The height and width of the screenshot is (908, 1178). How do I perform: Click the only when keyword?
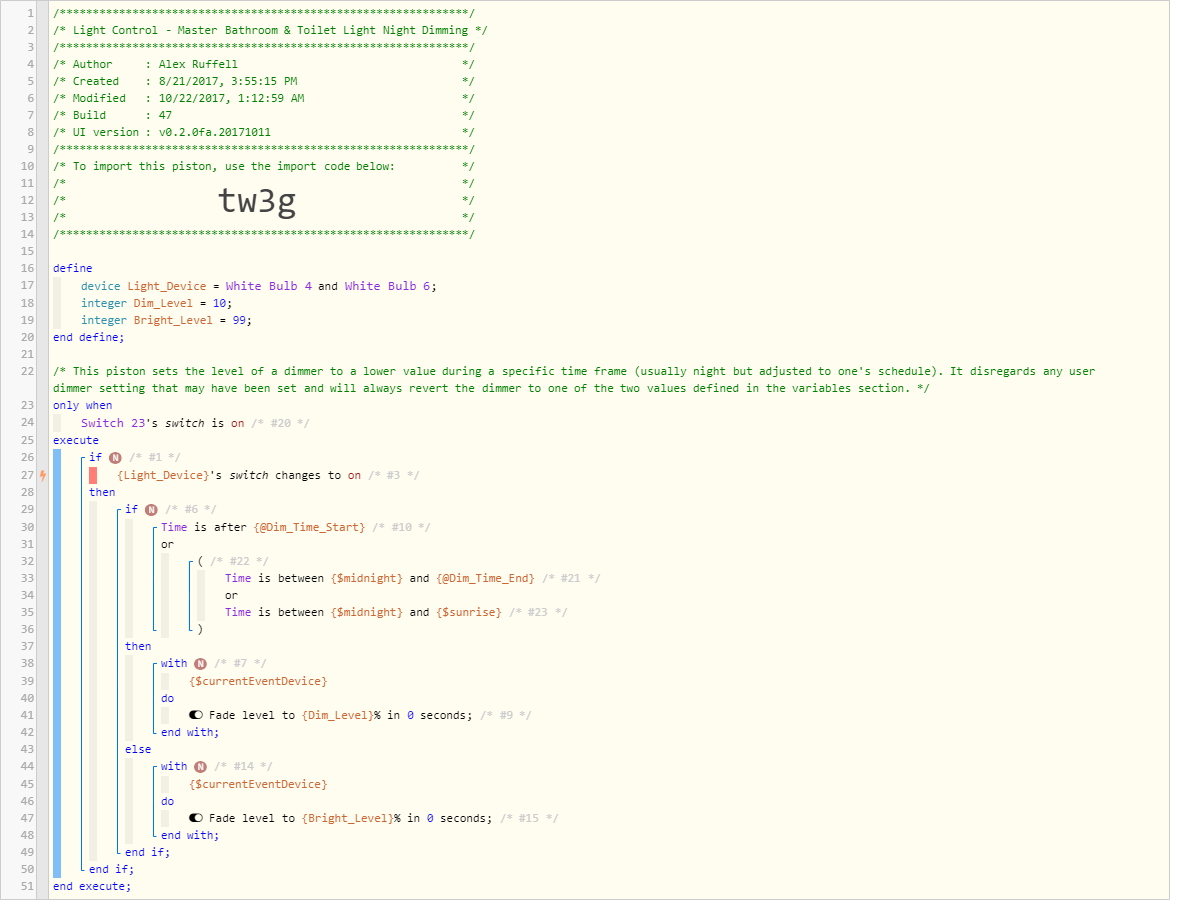83,406
